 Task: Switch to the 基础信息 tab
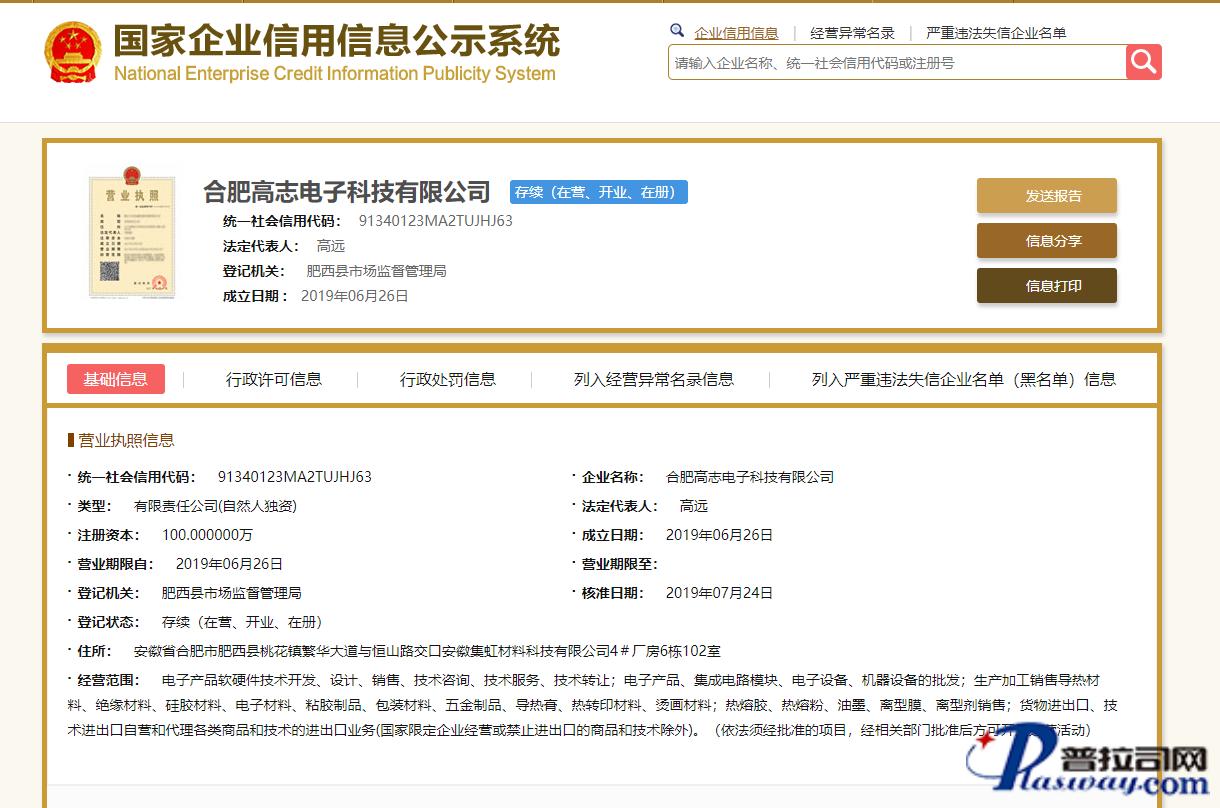pyautogui.click(x=116, y=379)
